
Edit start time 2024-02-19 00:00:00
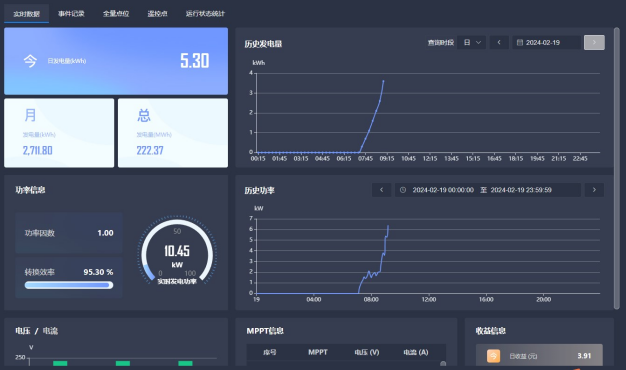click(x=443, y=190)
